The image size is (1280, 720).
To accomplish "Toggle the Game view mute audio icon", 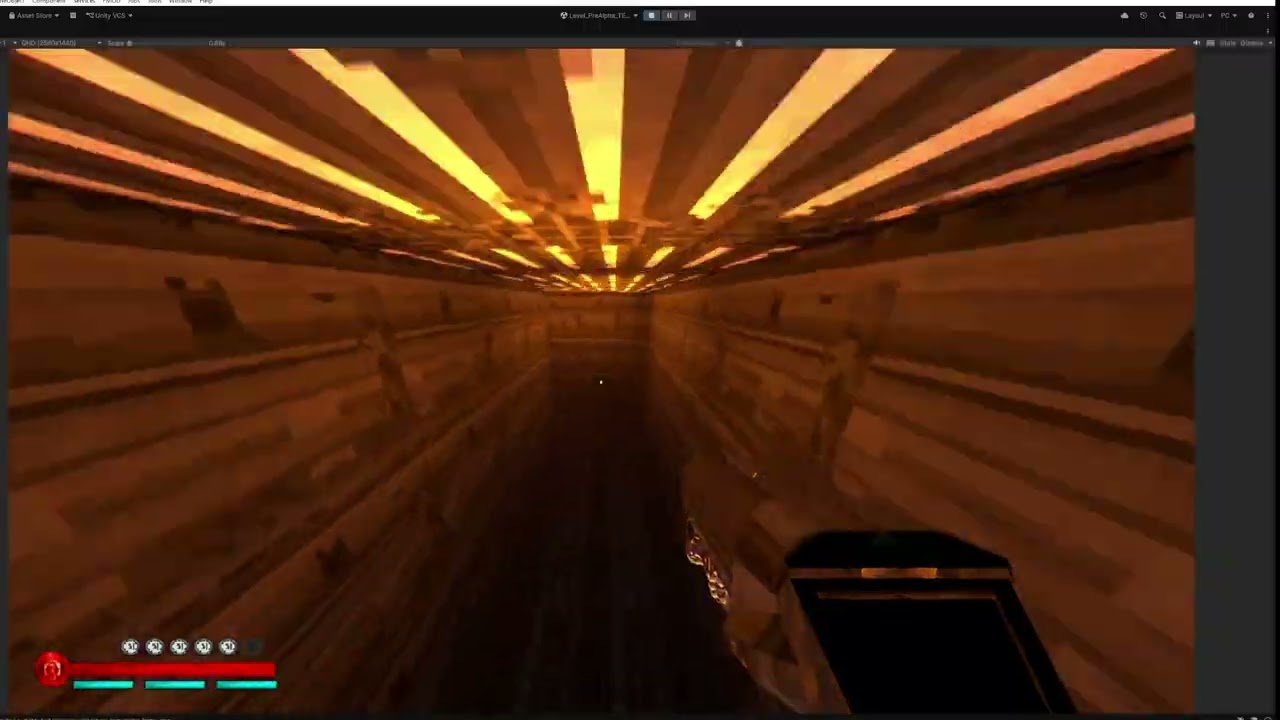I will click(x=1196, y=43).
